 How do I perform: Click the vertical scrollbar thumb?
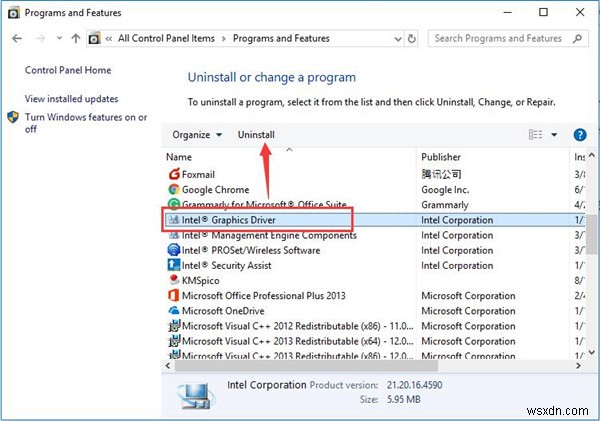tap(592, 234)
